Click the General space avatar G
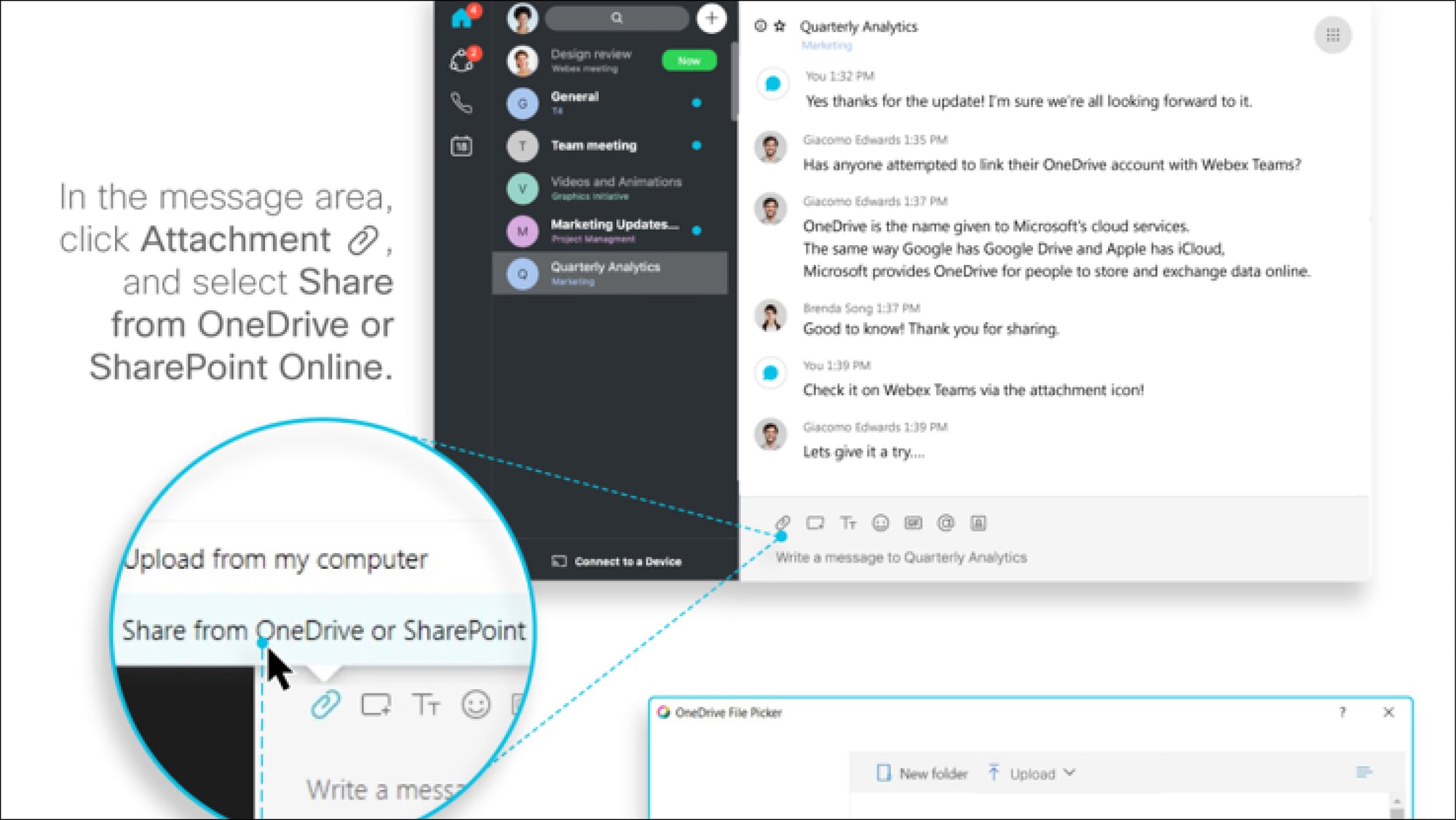Image resolution: width=1456 pixels, height=820 pixels. click(522, 103)
